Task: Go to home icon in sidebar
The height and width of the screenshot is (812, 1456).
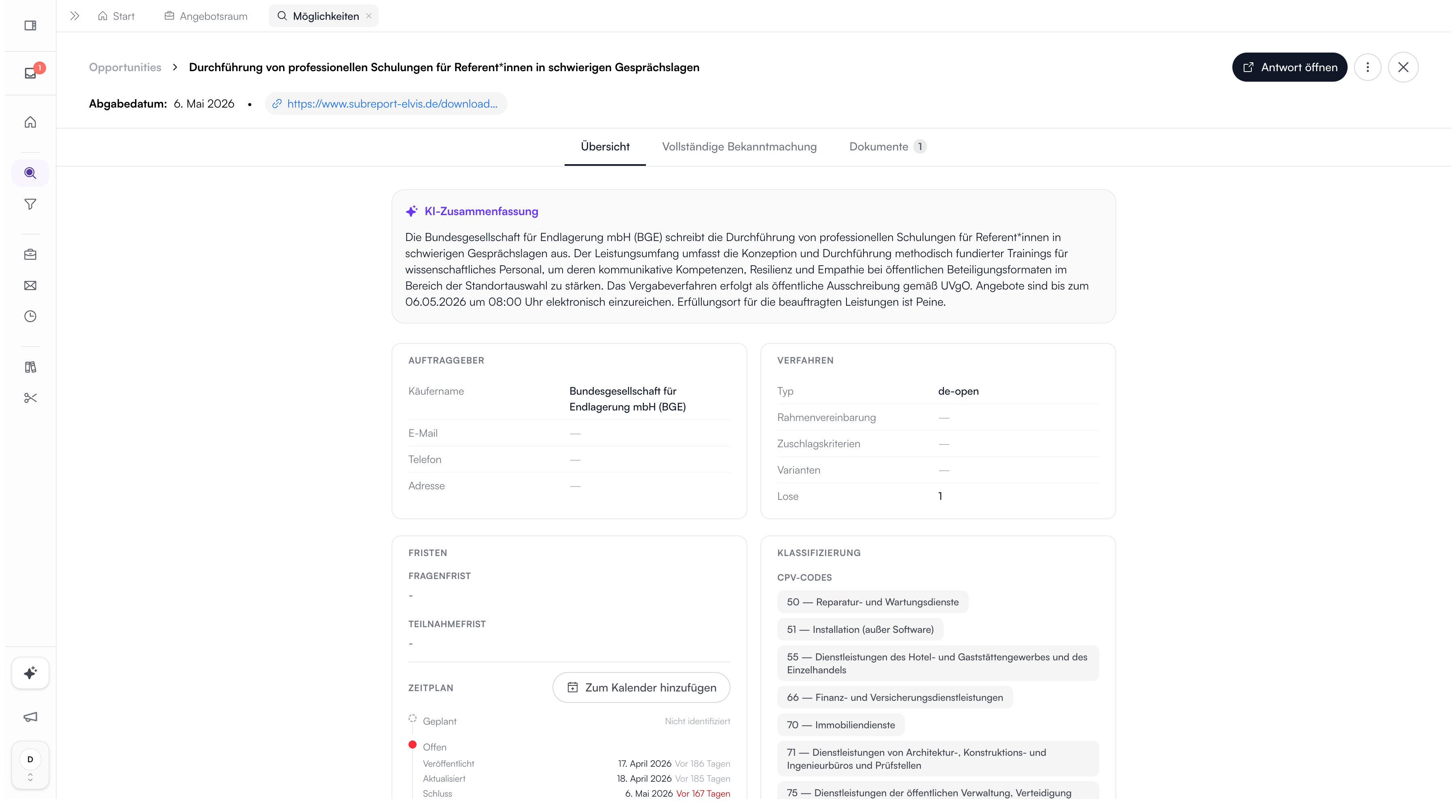Action: 30,122
